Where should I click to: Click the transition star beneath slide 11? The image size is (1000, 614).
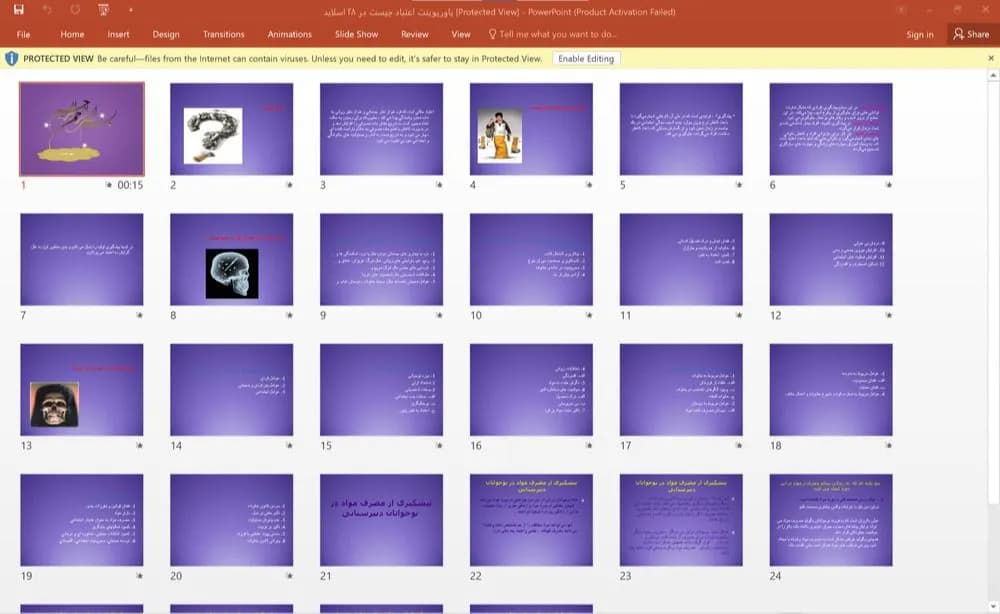pos(739,315)
